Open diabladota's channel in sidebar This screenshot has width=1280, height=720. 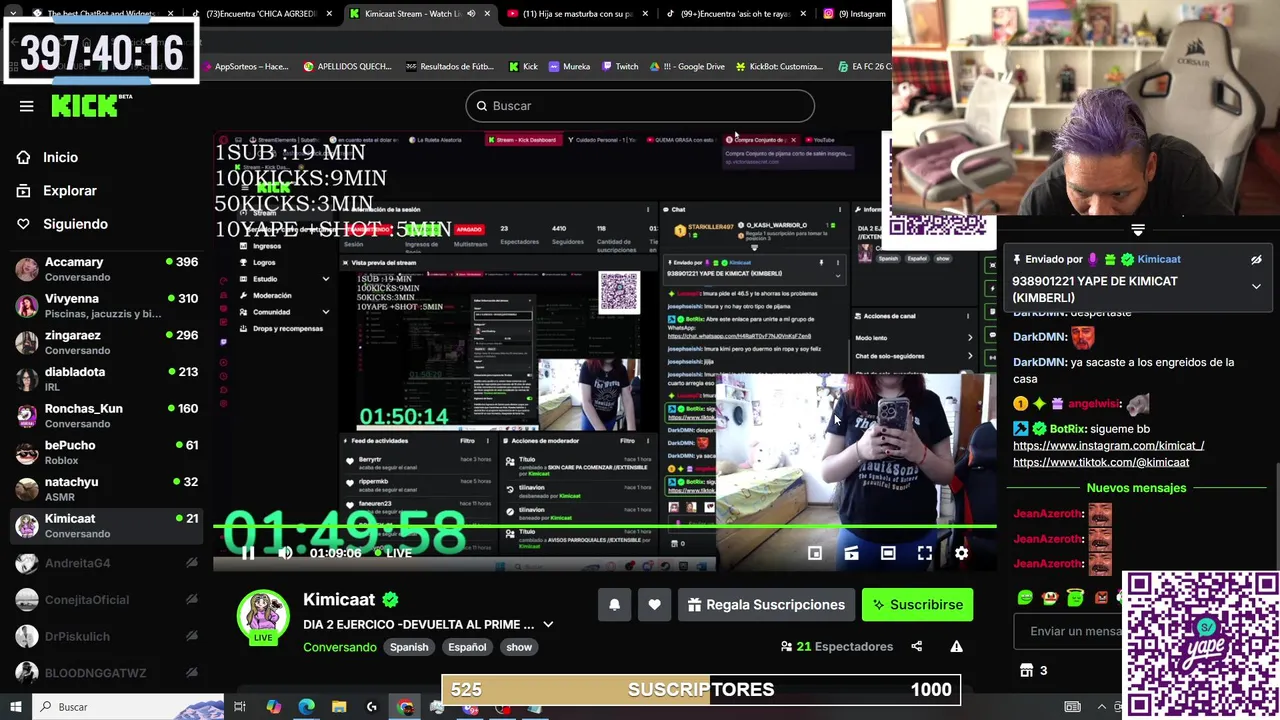(107, 379)
